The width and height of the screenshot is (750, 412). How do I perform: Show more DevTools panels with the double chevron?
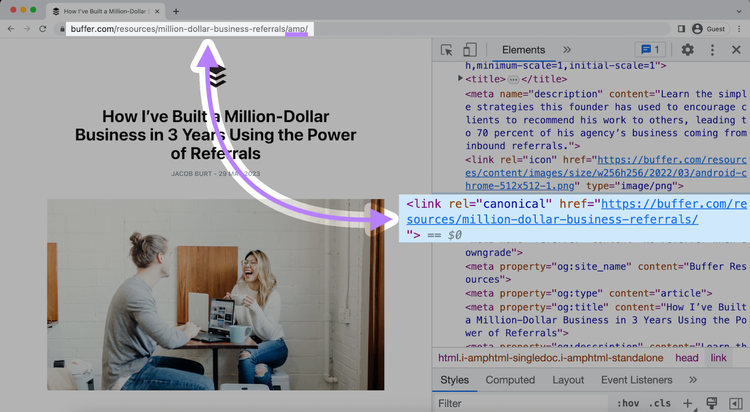coord(567,50)
